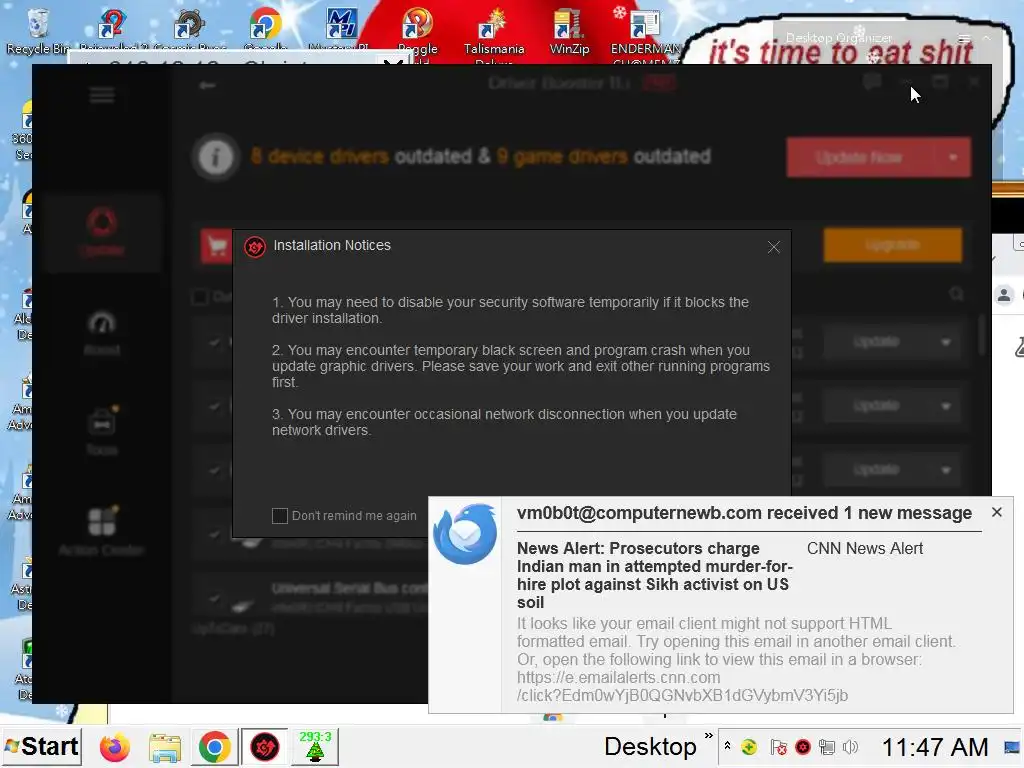Click the 11:47 AM taskbar clock
The width and height of the screenshot is (1024, 768).
click(x=935, y=747)
